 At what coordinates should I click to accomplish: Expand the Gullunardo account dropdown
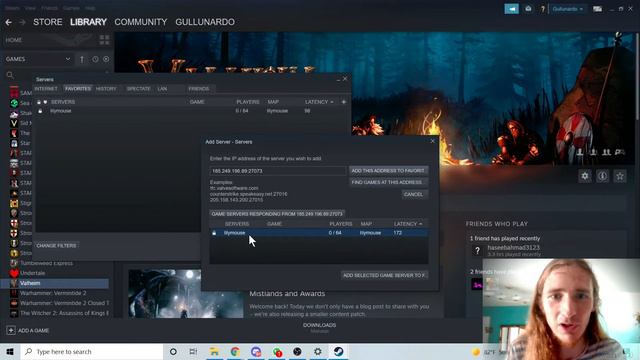[x=567, y=9]
